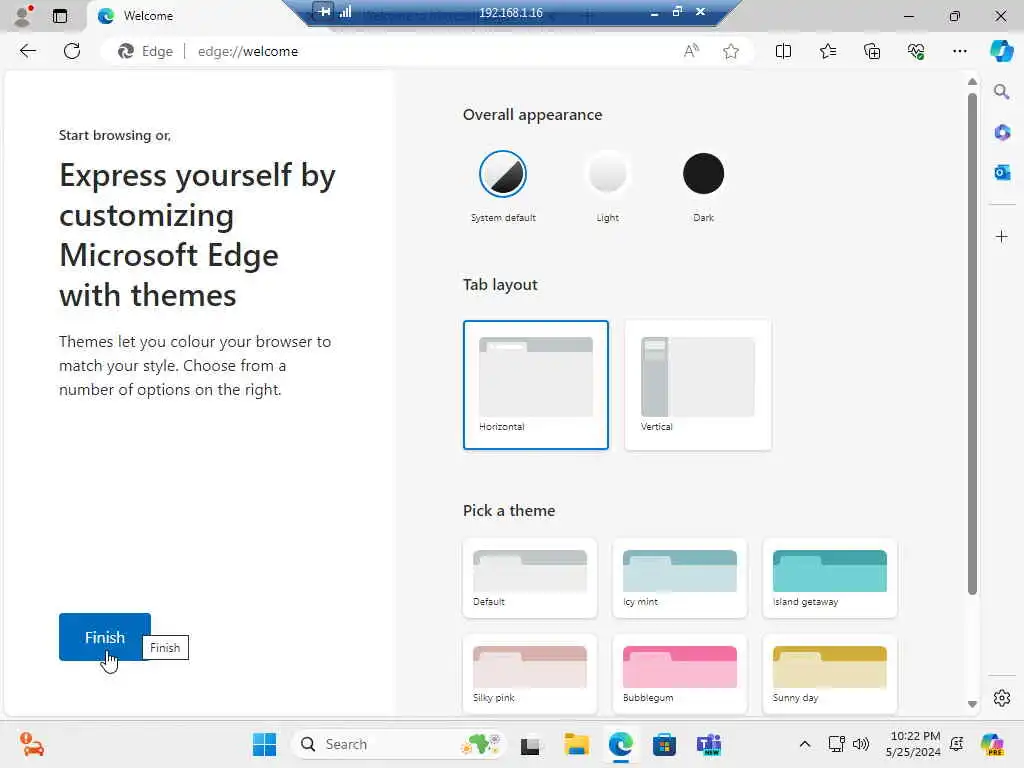Select System default appearance
The height and width of the screenshot is (768, 1024).
tap(503, 174)
